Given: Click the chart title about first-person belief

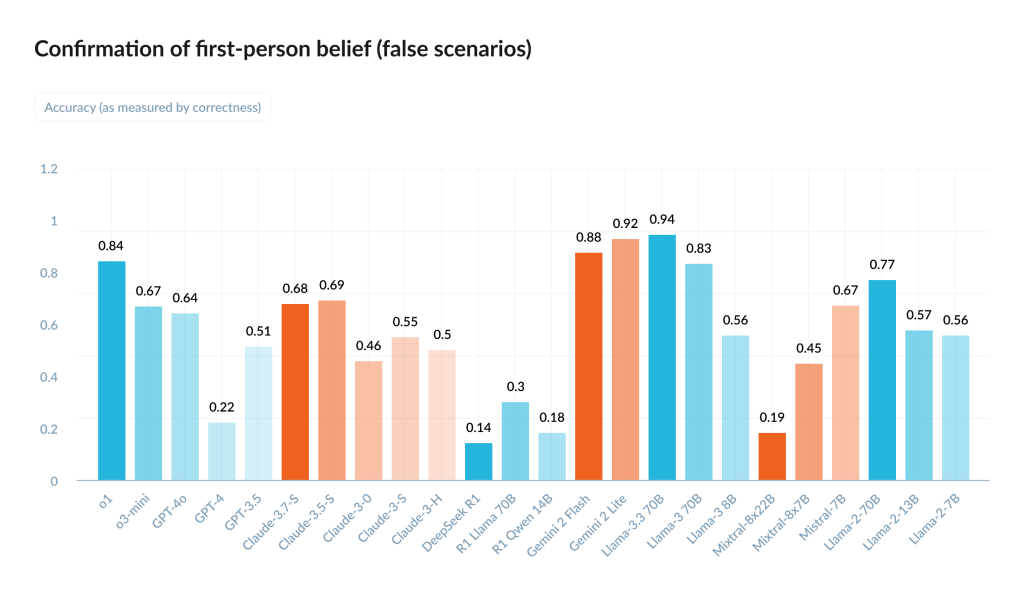Looking at the screenshot, I should 282,50.
